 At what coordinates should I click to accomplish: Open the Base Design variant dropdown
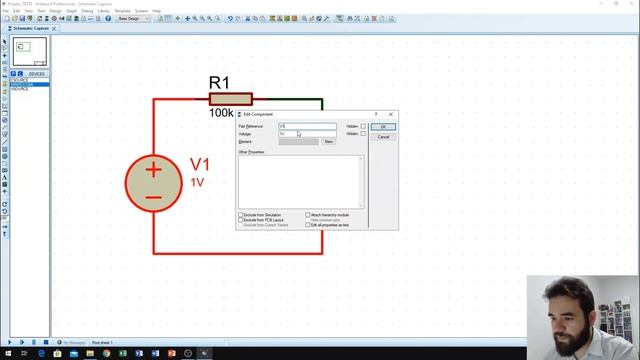click(x=133, y=19)
